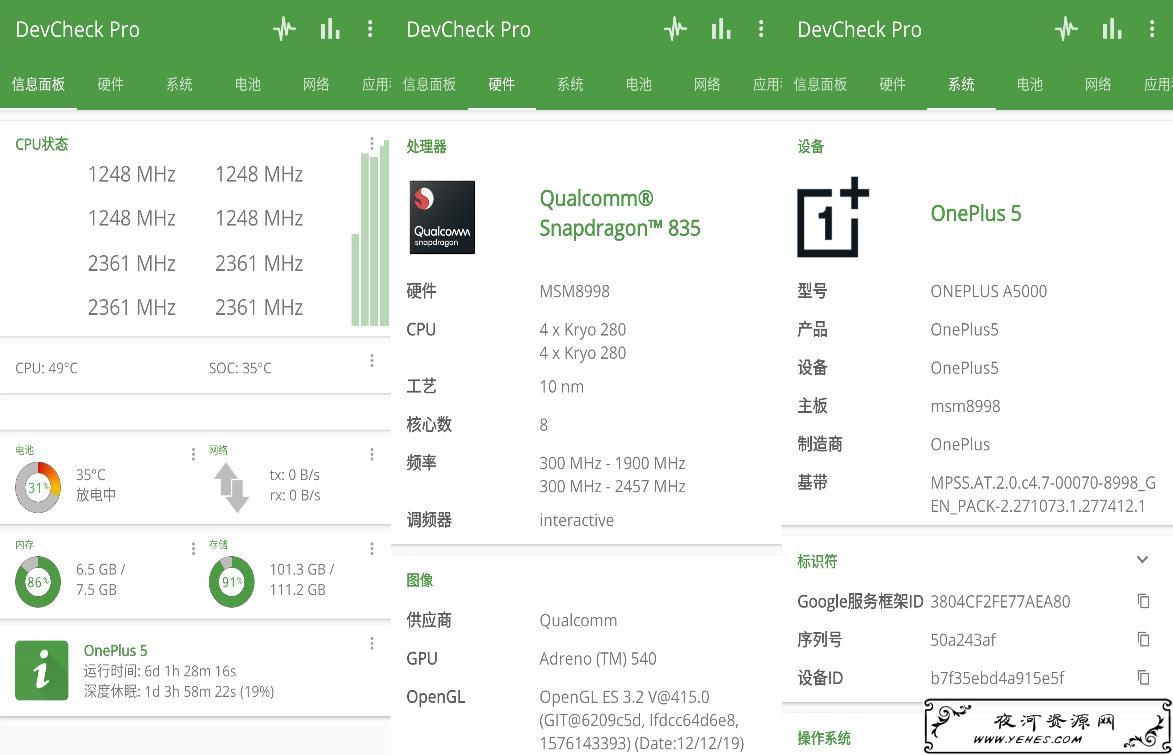Tap the ONEPLUS A5000 model value
Viewport: 1173px width, 755px height.
[x=989, y=291]
